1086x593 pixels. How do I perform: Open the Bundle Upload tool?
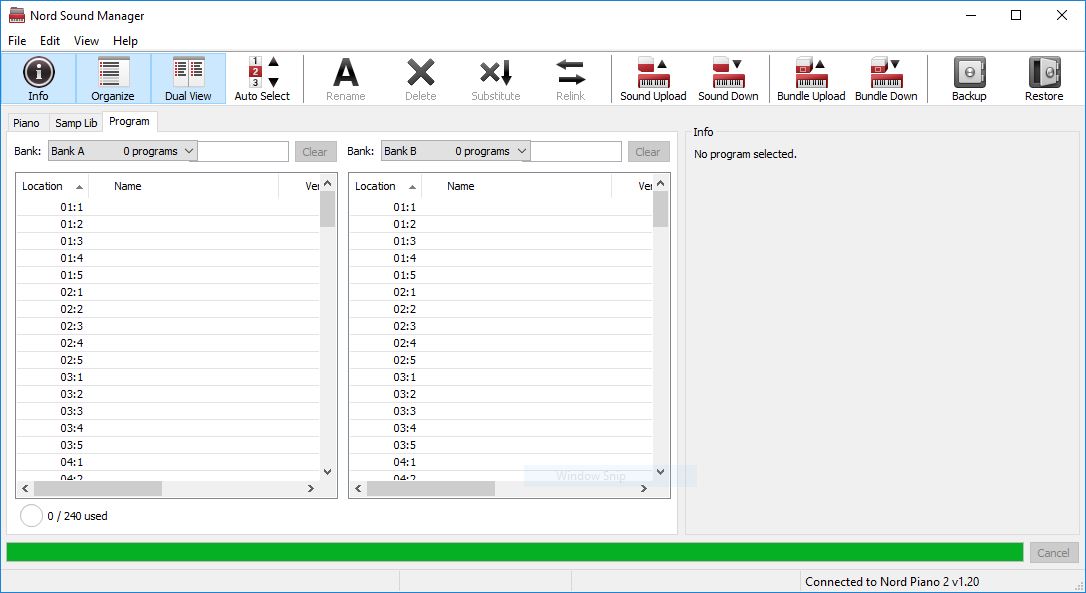pyautogui.click(x=810, y=78)
